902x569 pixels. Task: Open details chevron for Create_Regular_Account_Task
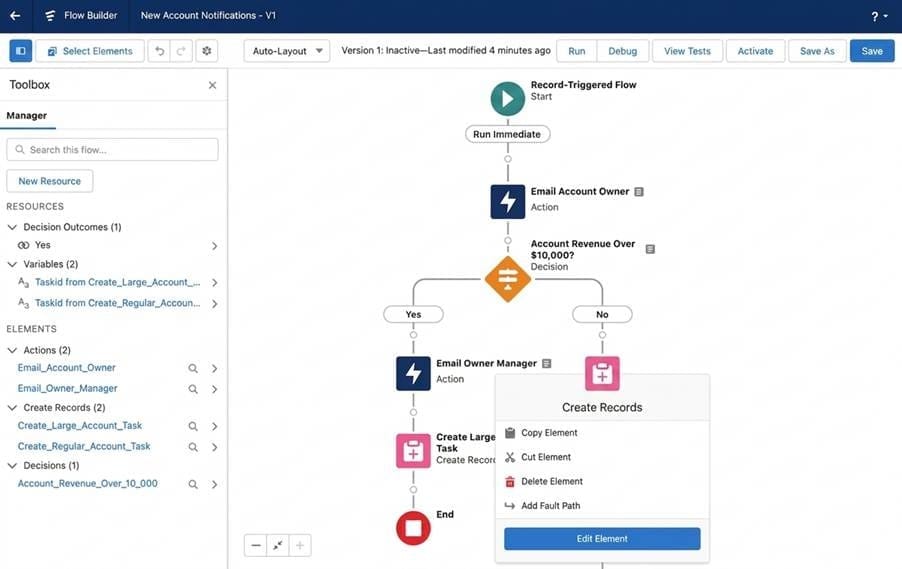(215, 447)
